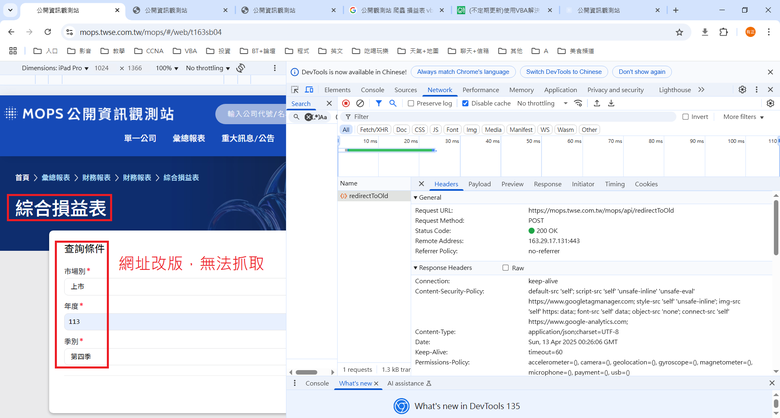The width and height of the screenshot is (780, 418).
Task: Click the network Filter input field
Action: pyautogui.click(x=512, y=117)
